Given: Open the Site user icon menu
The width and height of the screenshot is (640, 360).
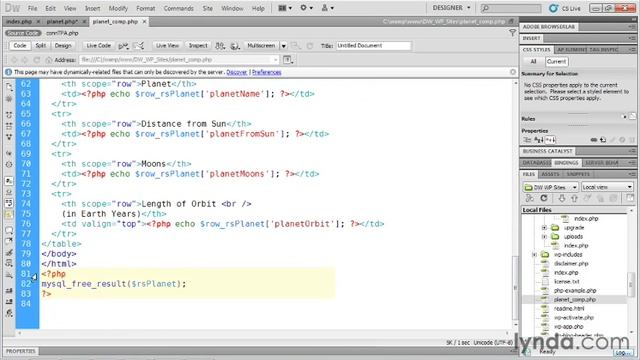Looking at the screenshot, I should (327, 8).
